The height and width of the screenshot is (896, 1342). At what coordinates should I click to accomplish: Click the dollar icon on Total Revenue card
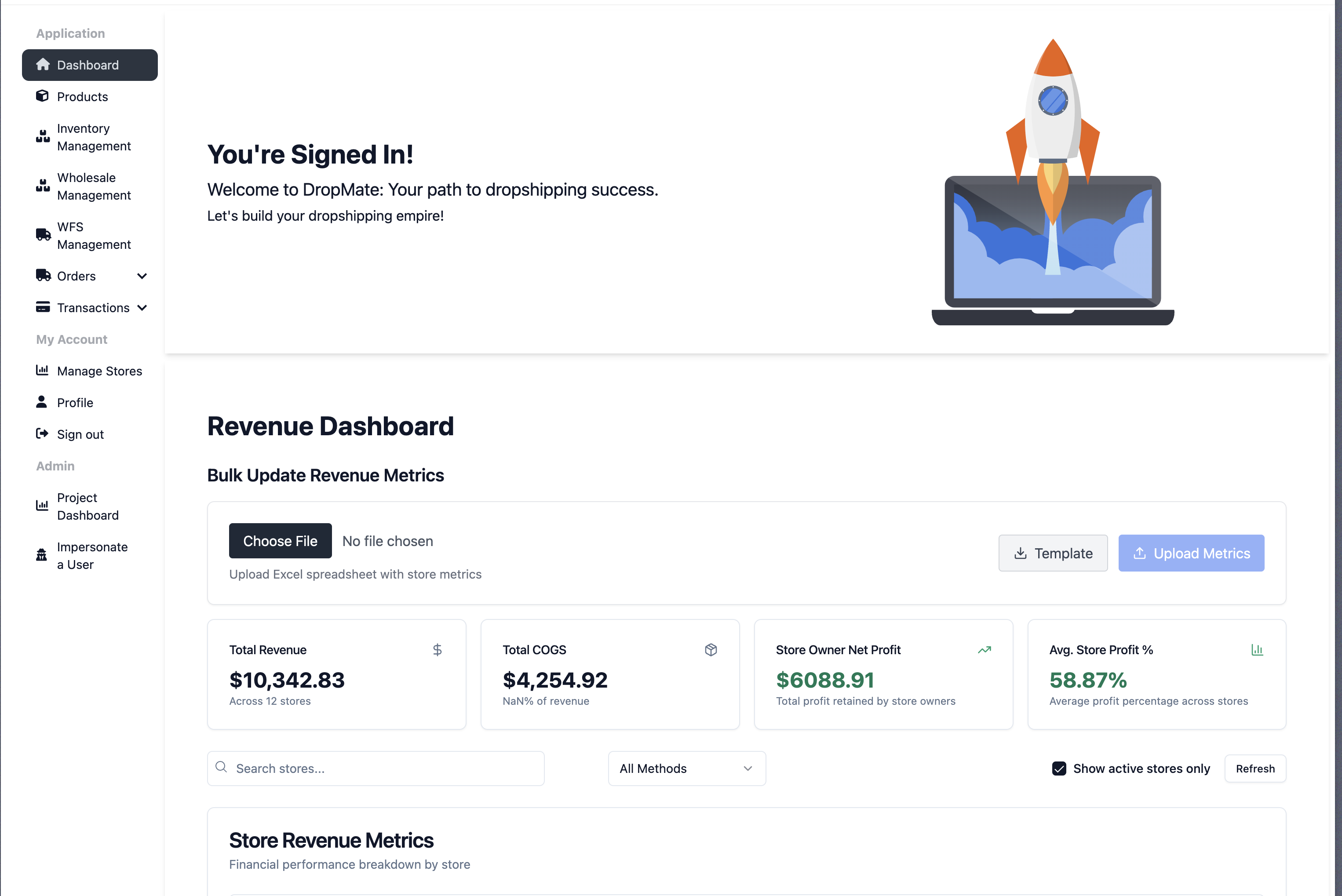point(437,650)
